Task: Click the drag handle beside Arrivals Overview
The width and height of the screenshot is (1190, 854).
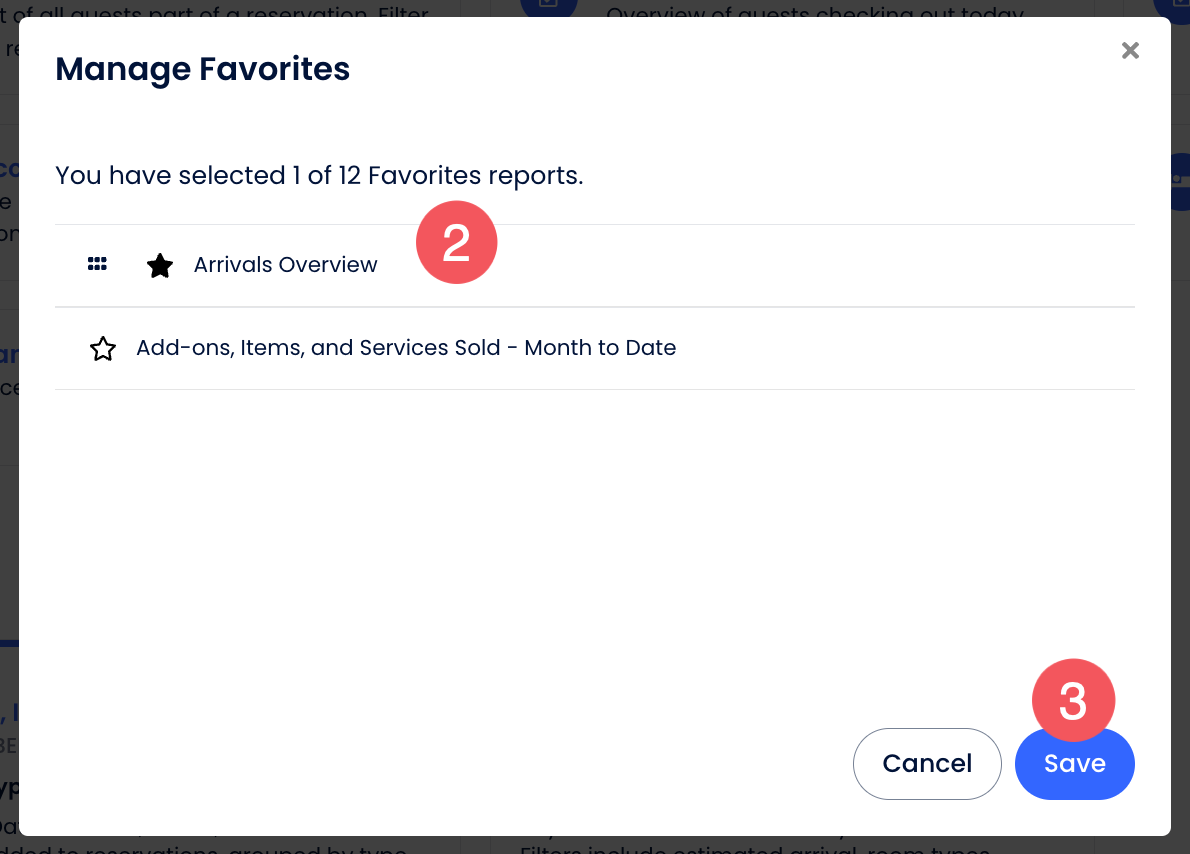Action: click(97, 265)
